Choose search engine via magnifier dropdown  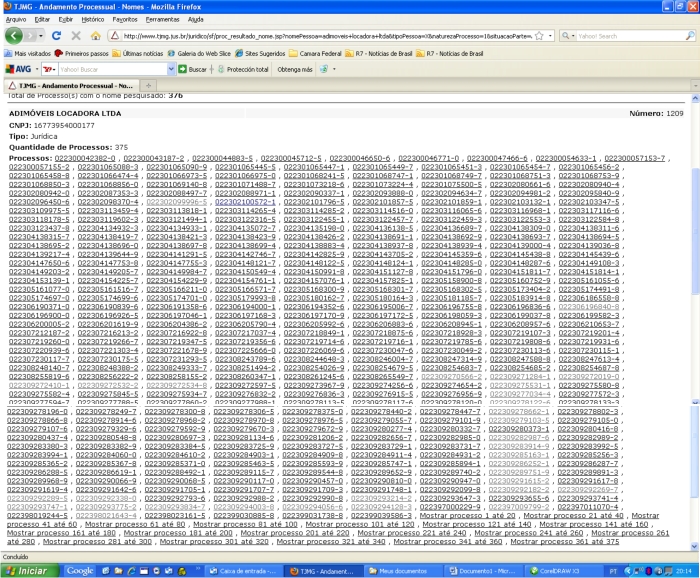point(568,36)
